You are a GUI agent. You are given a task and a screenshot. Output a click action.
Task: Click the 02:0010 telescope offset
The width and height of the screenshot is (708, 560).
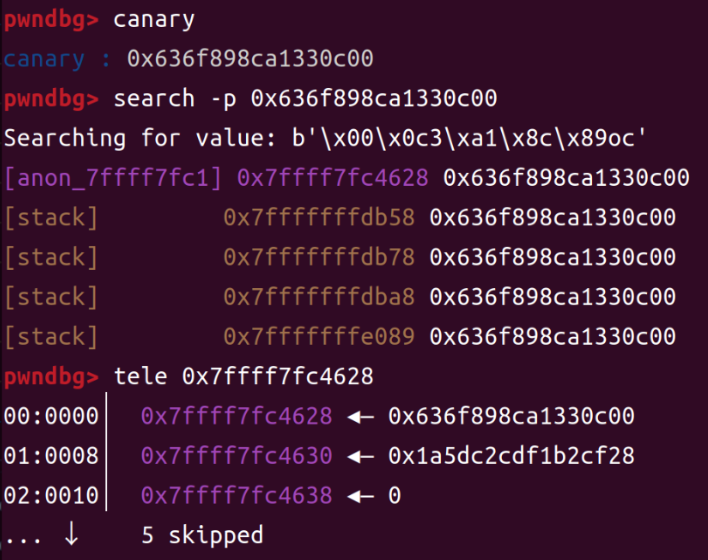point(51,495)
